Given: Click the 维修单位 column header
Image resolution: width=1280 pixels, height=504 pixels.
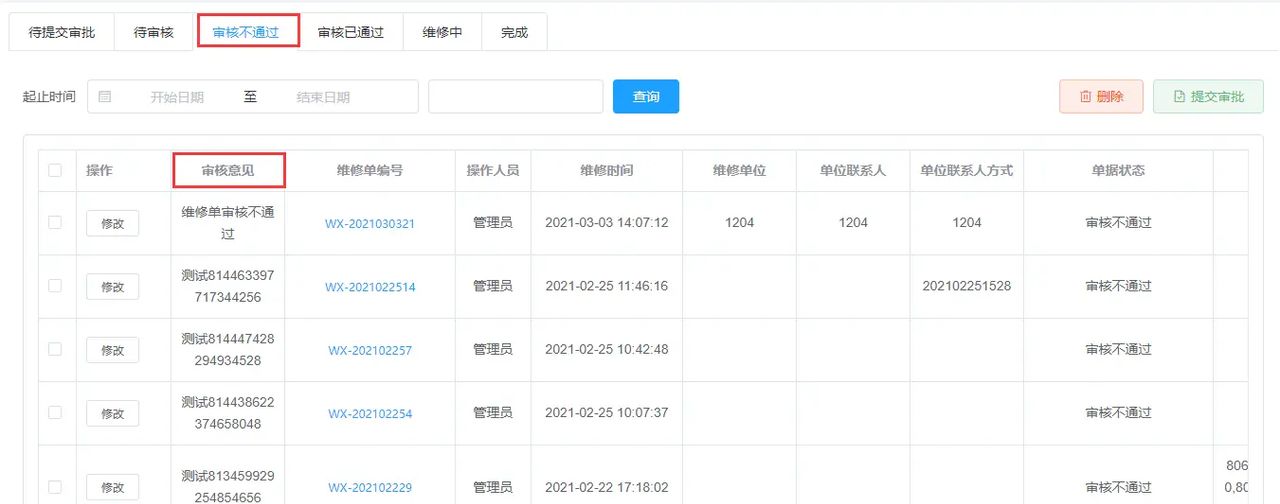Looking at the screenshot, I should click(x=739, y=171).
